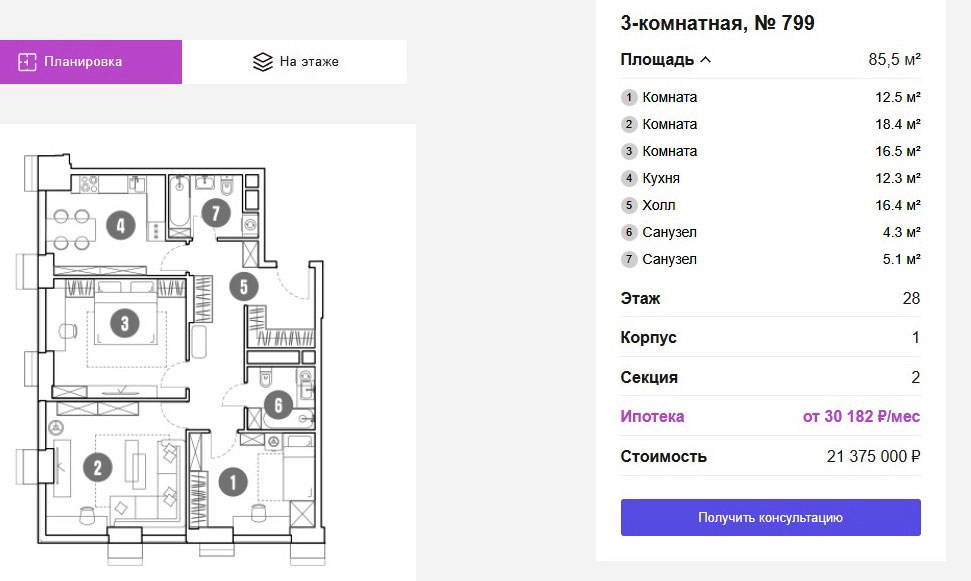Click the layout icon in the Планировка tab
Image resolution: width=971 pixels, height=581 pixels.
pyautogui.click(x=27, y=62)
